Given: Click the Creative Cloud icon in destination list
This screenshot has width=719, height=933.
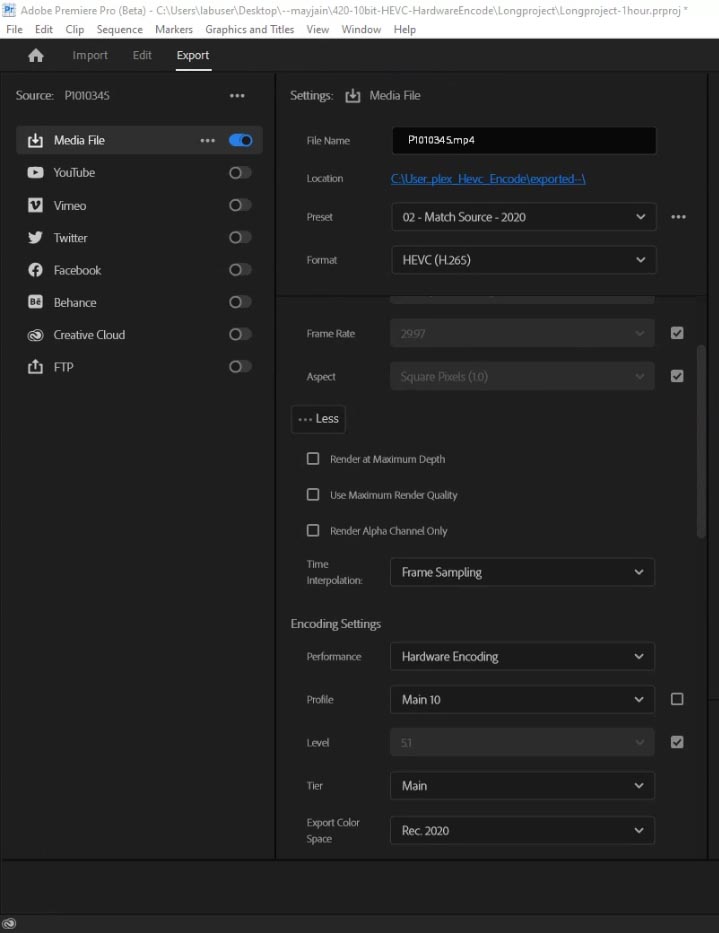Looking at the screenshot, I should click(35, 335).
